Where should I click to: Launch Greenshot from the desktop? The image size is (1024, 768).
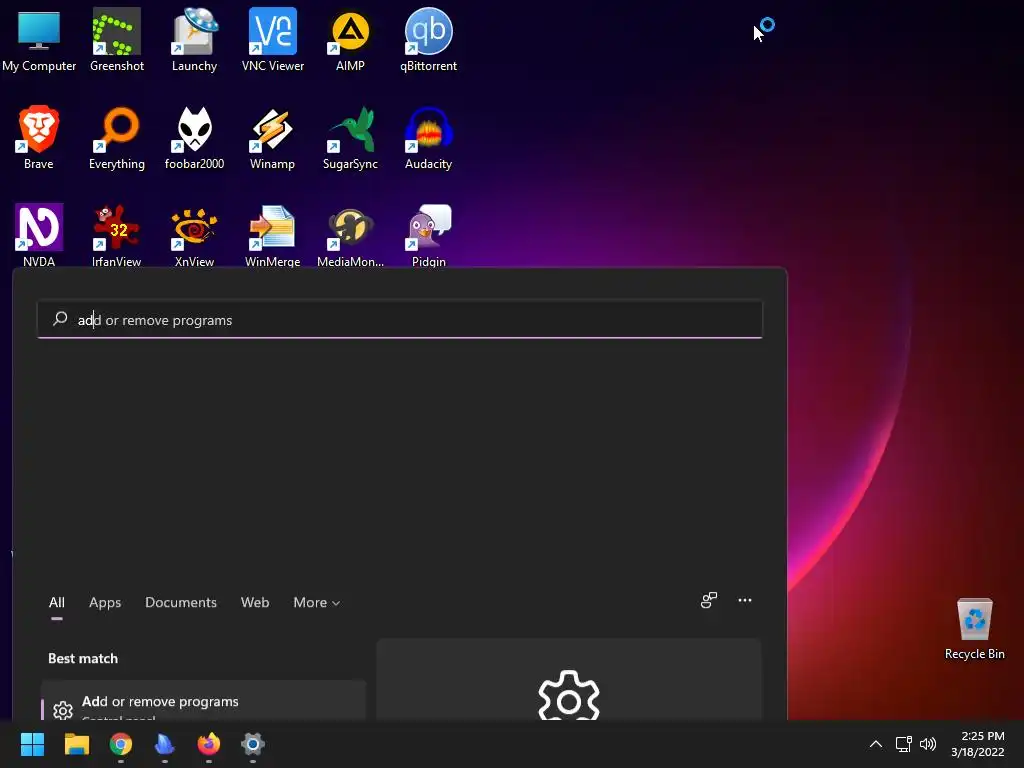coord(117,40)
